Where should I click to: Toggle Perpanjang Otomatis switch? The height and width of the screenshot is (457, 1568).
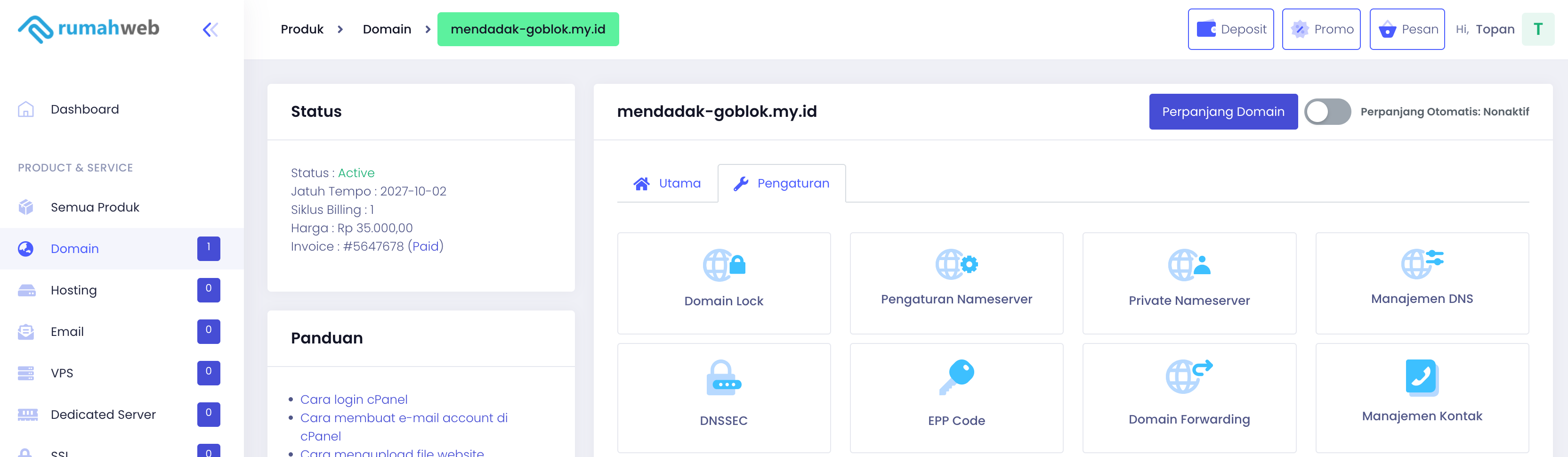(x=1327, y=112)
